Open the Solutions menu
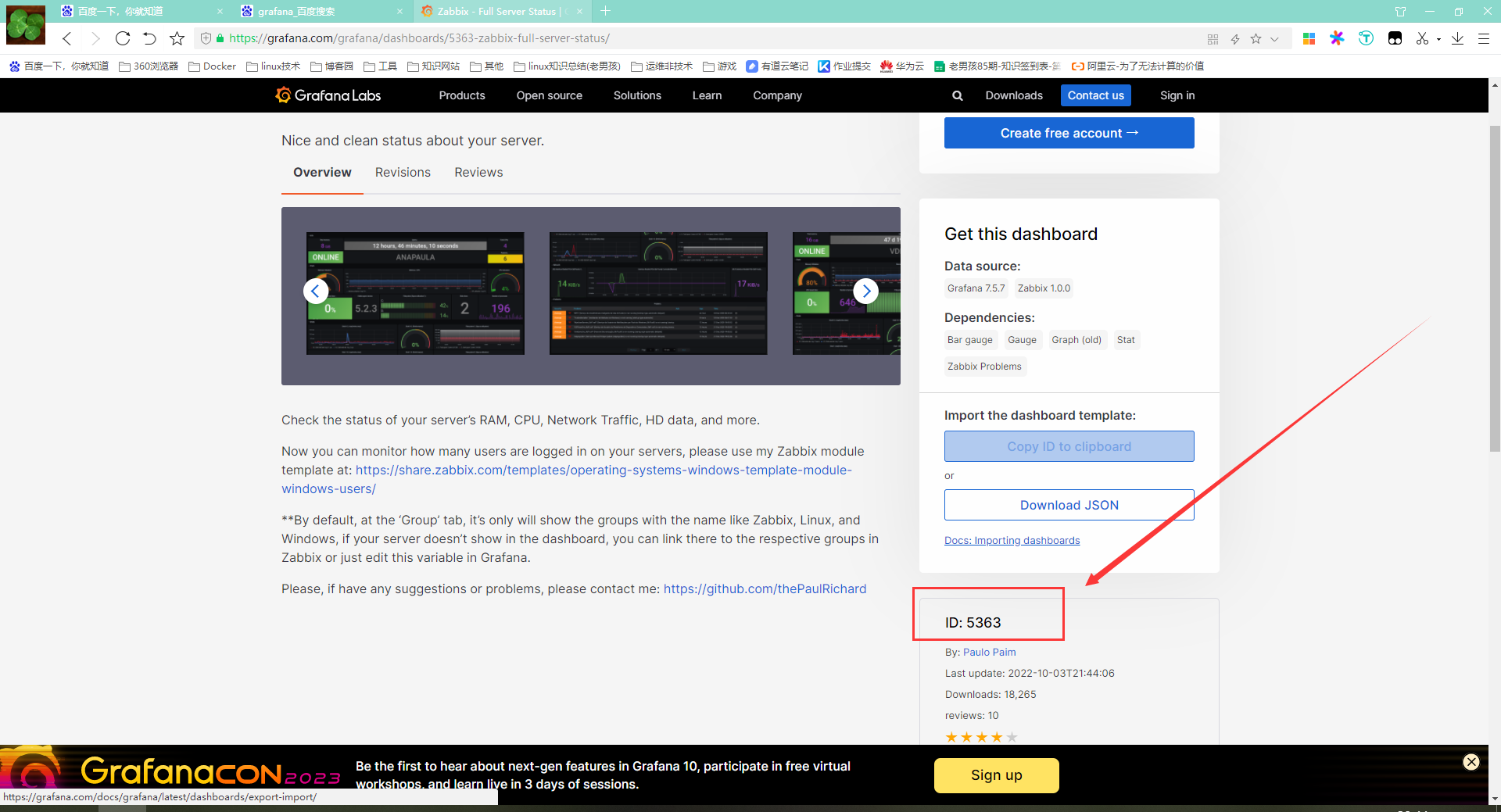Image resolution: width=1501 pixels, height=812 pixels. 637,95
